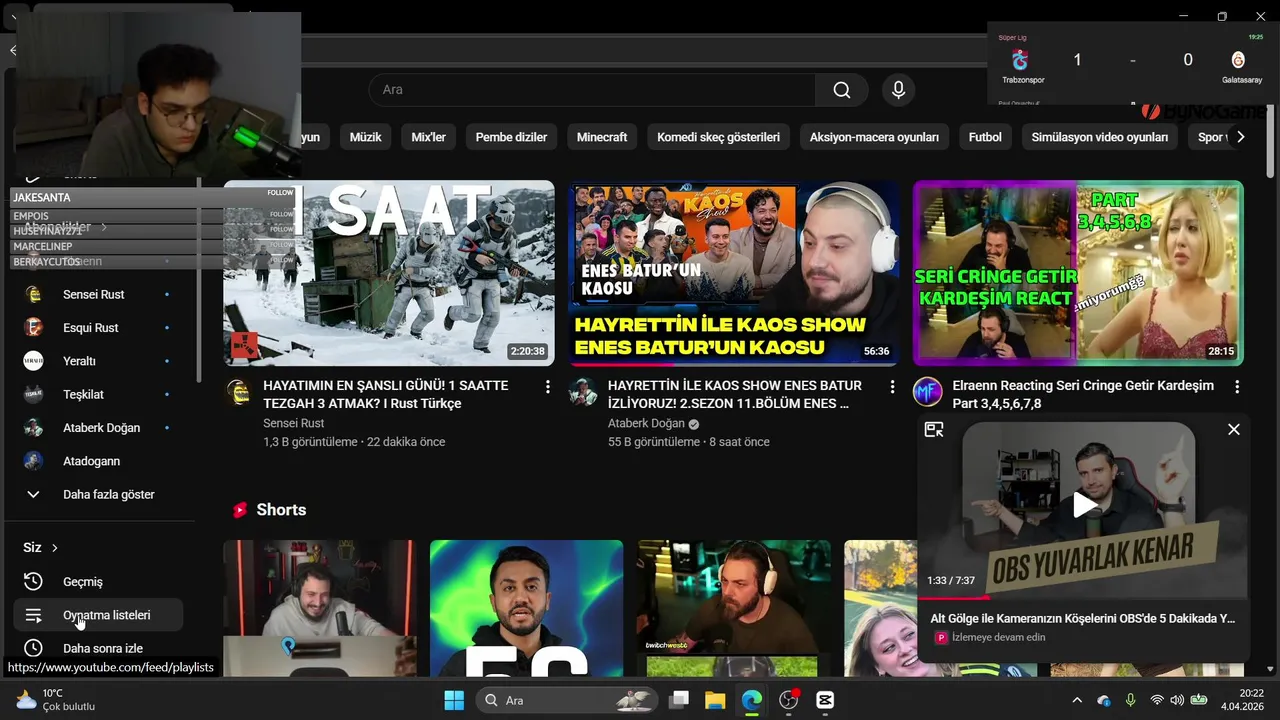Select Komedi skeç gösterileri chip

click(x=718, y=137)
